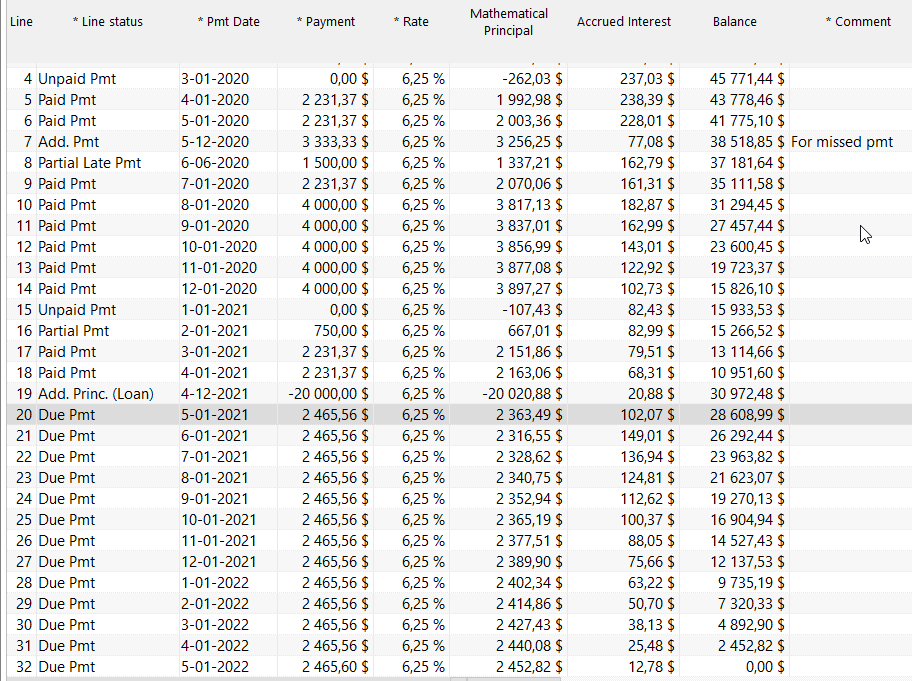The width and height of the screenshot is (912, 681).
Task: Select the Accrued Interest column header
Action: click(x=624, y=22)
